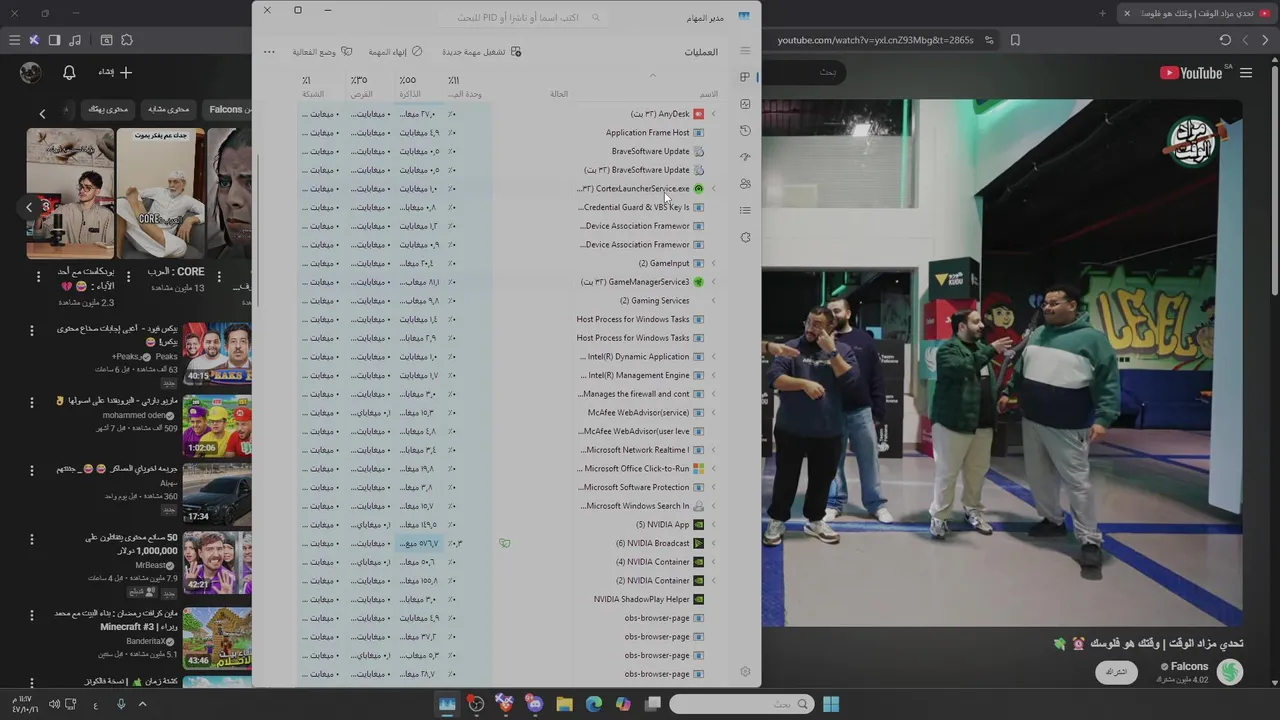Image resolution: width=1280 pixels, height=720 pixels.
Task: Expand the GameInput (2) row
Action: pos(713,263)
